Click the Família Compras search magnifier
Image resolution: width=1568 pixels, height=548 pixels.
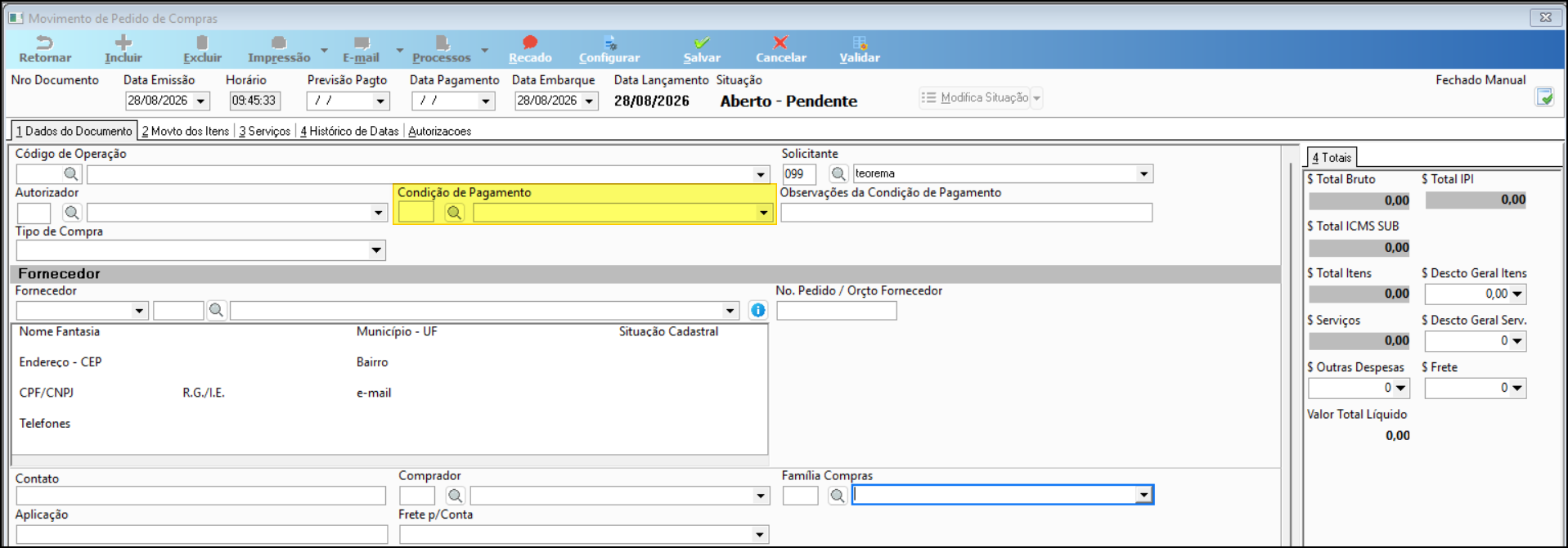[837, 496]
